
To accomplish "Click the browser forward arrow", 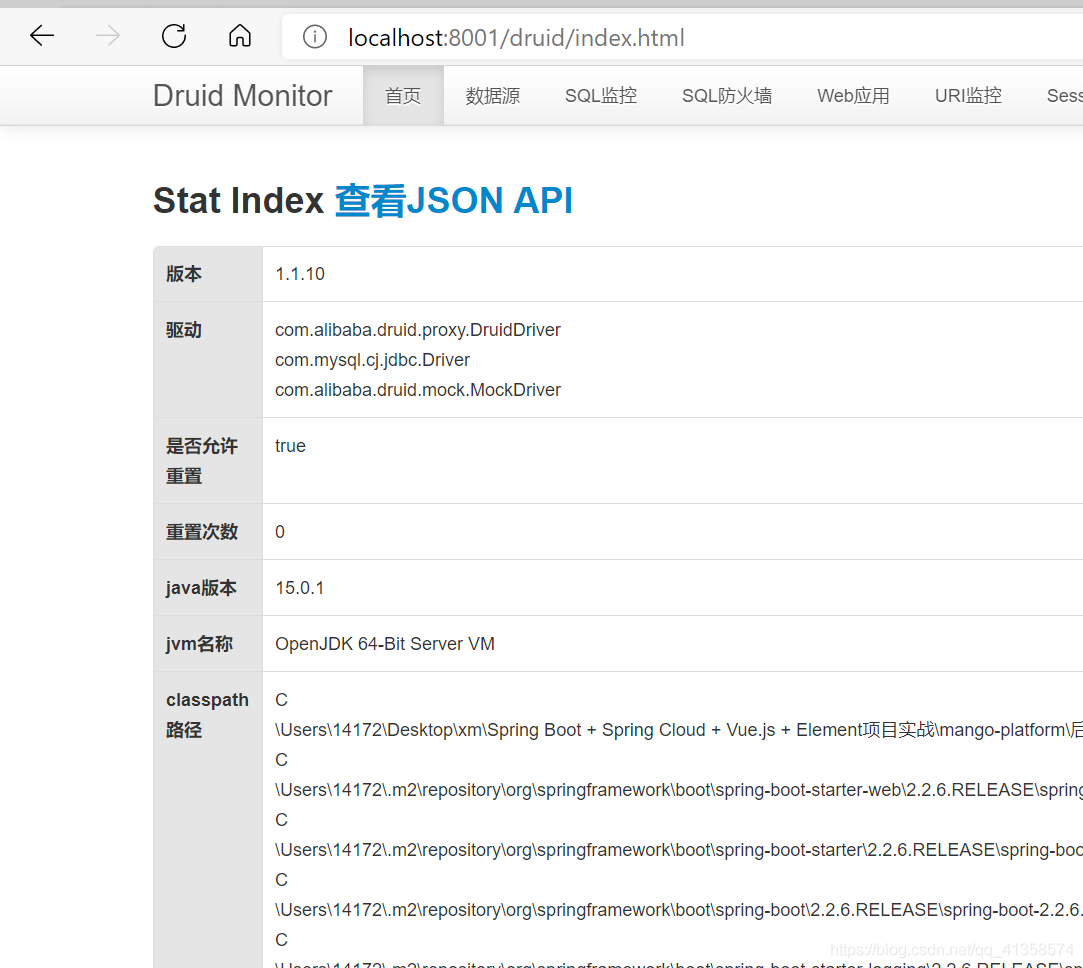I will [x=108, y=37].
